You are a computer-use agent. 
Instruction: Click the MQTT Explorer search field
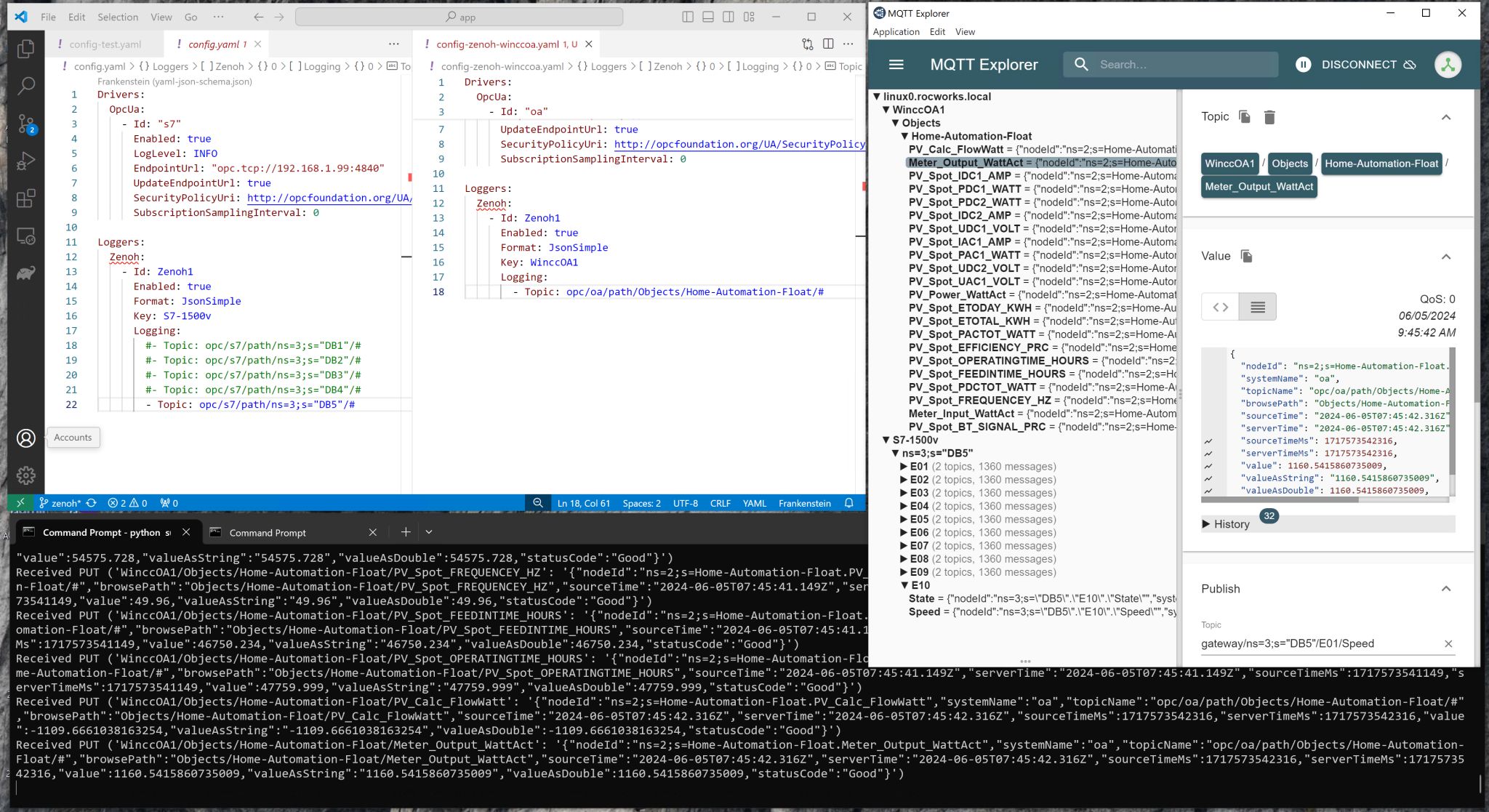point(1171,65)
